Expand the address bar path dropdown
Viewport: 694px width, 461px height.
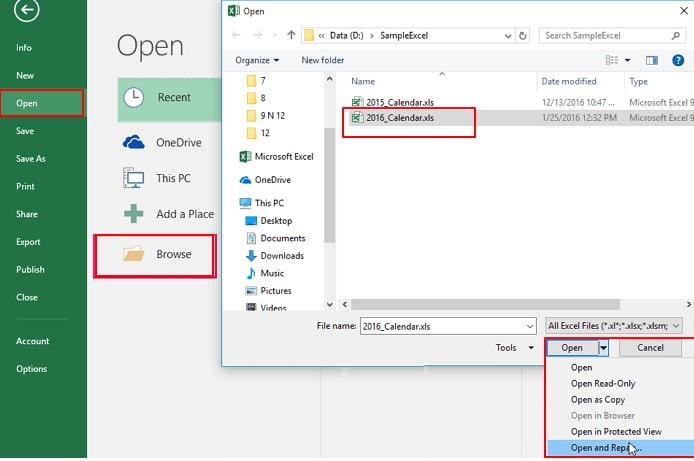(x=508, y=36)
